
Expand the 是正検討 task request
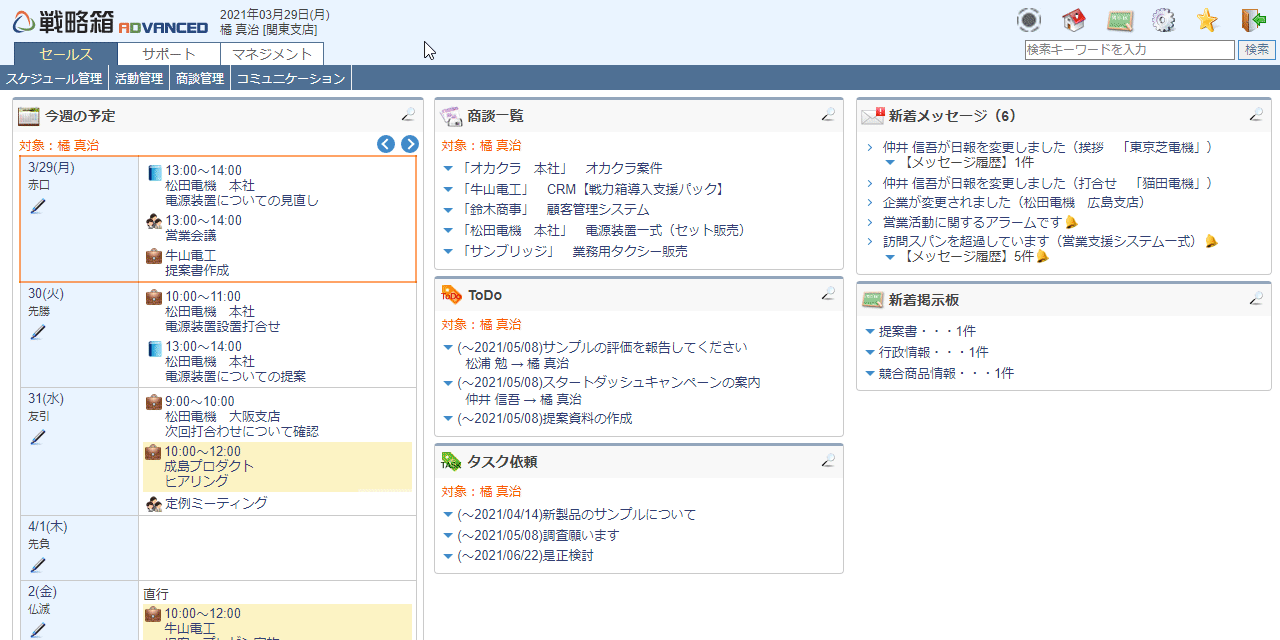(x=448, y=557)
